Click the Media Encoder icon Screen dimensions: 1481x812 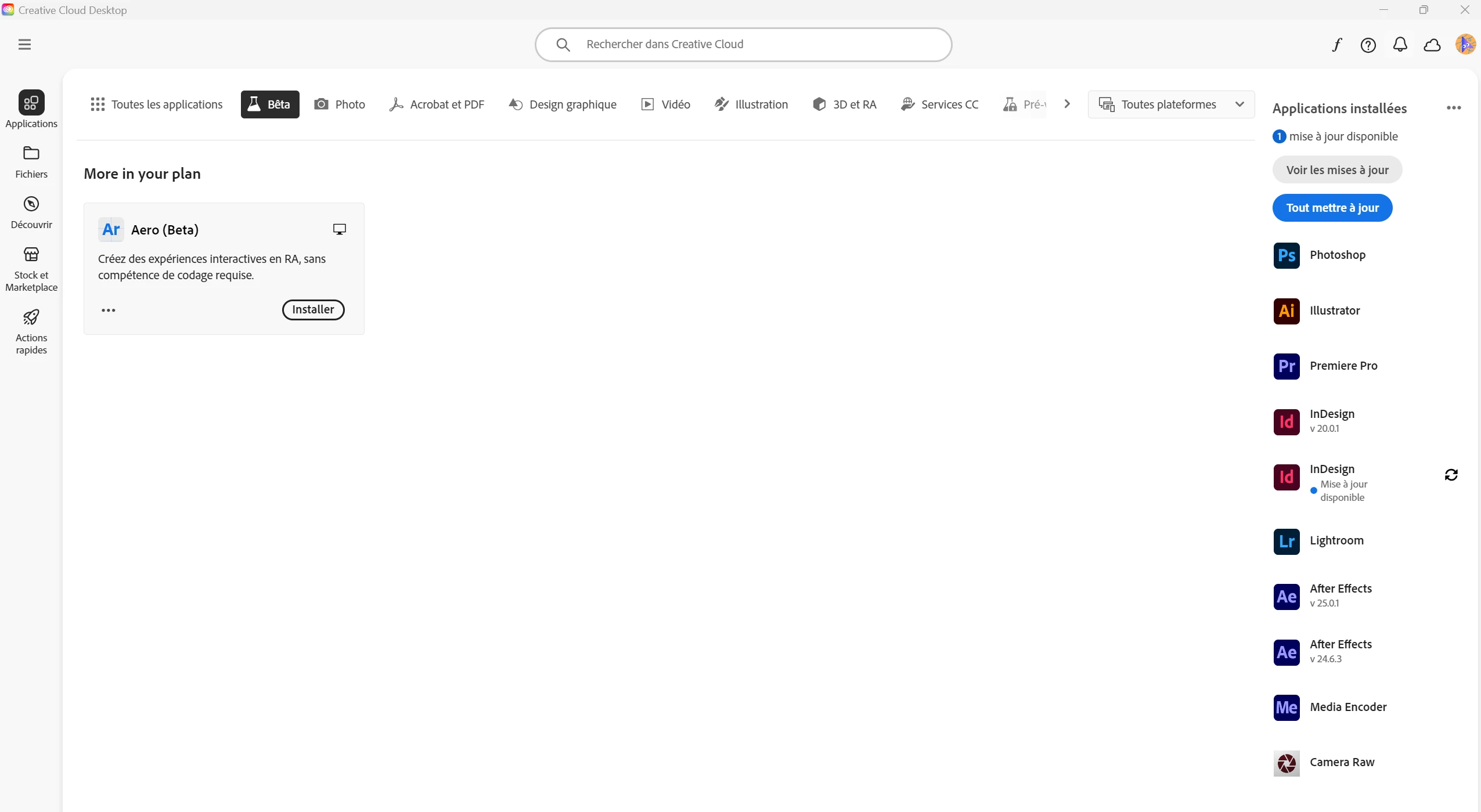point(1286,708)
